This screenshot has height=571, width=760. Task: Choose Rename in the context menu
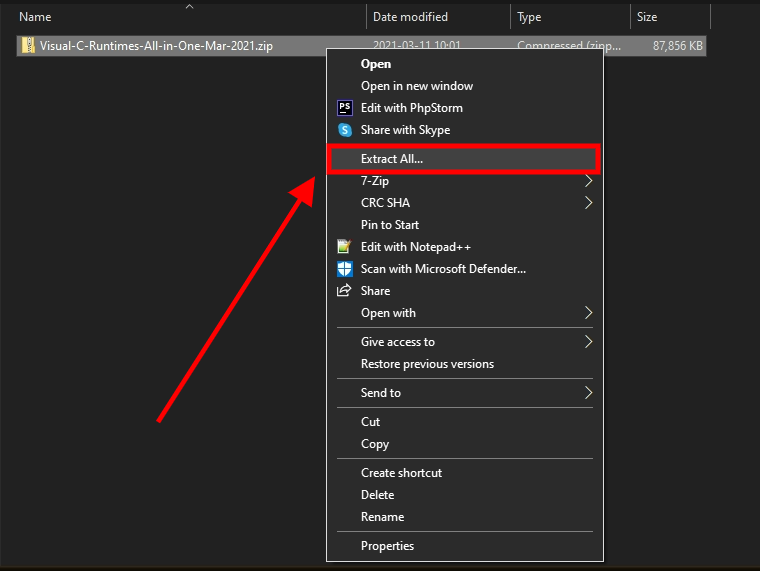[x=382, y=517]
